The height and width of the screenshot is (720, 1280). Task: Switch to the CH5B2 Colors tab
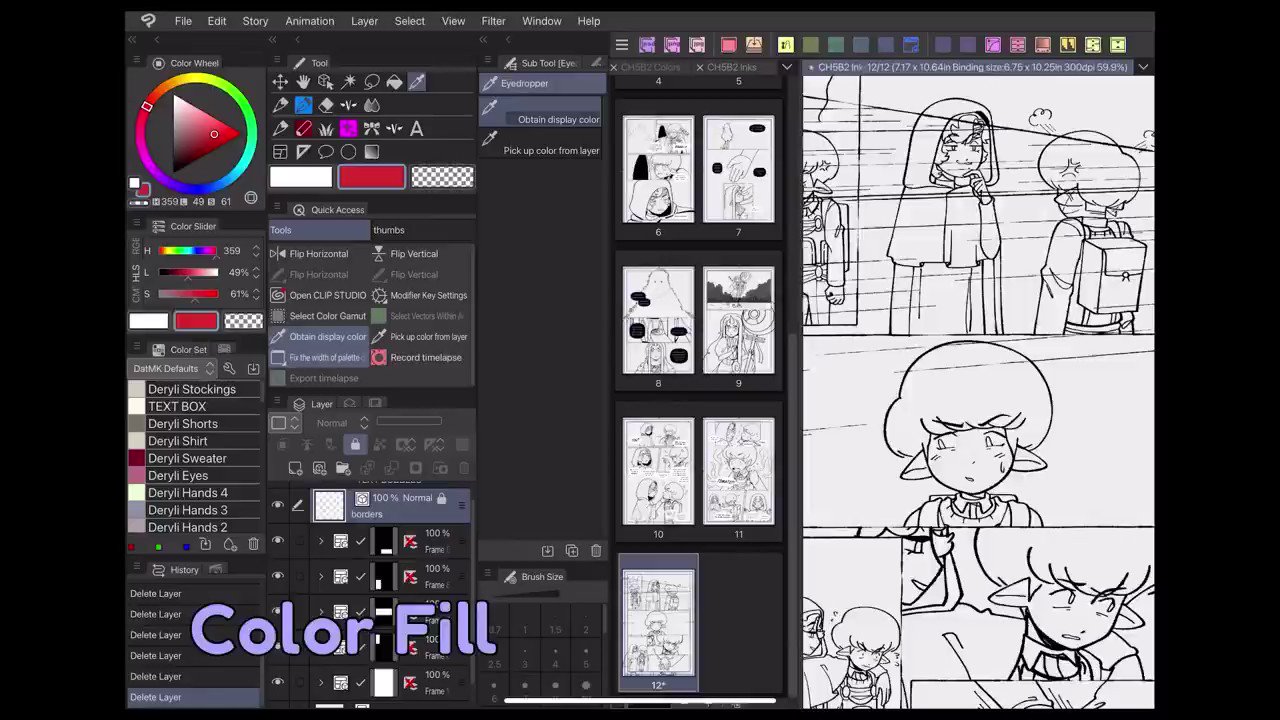650,67
